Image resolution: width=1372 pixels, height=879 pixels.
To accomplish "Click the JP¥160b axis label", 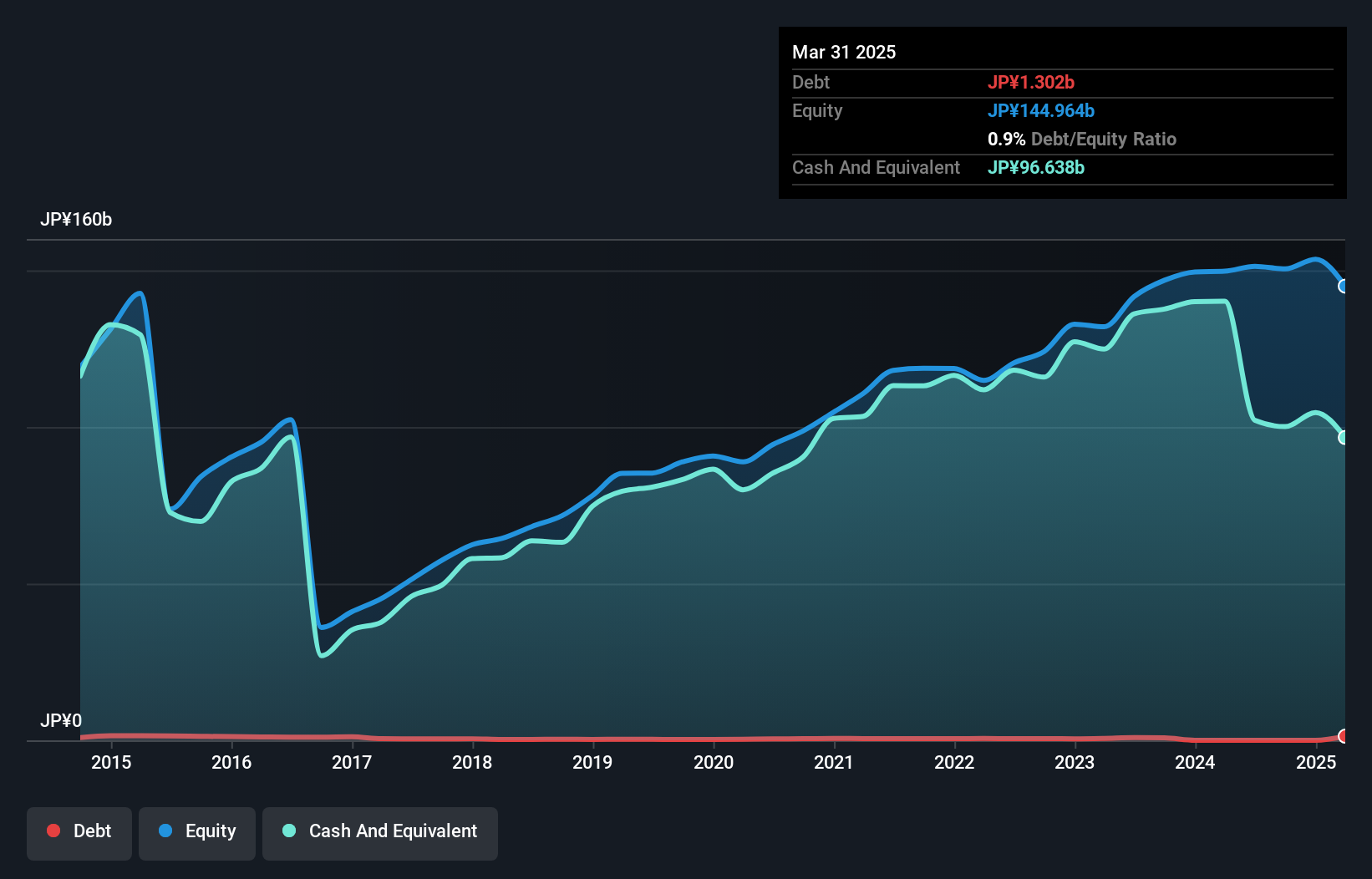I will point(76,220).
